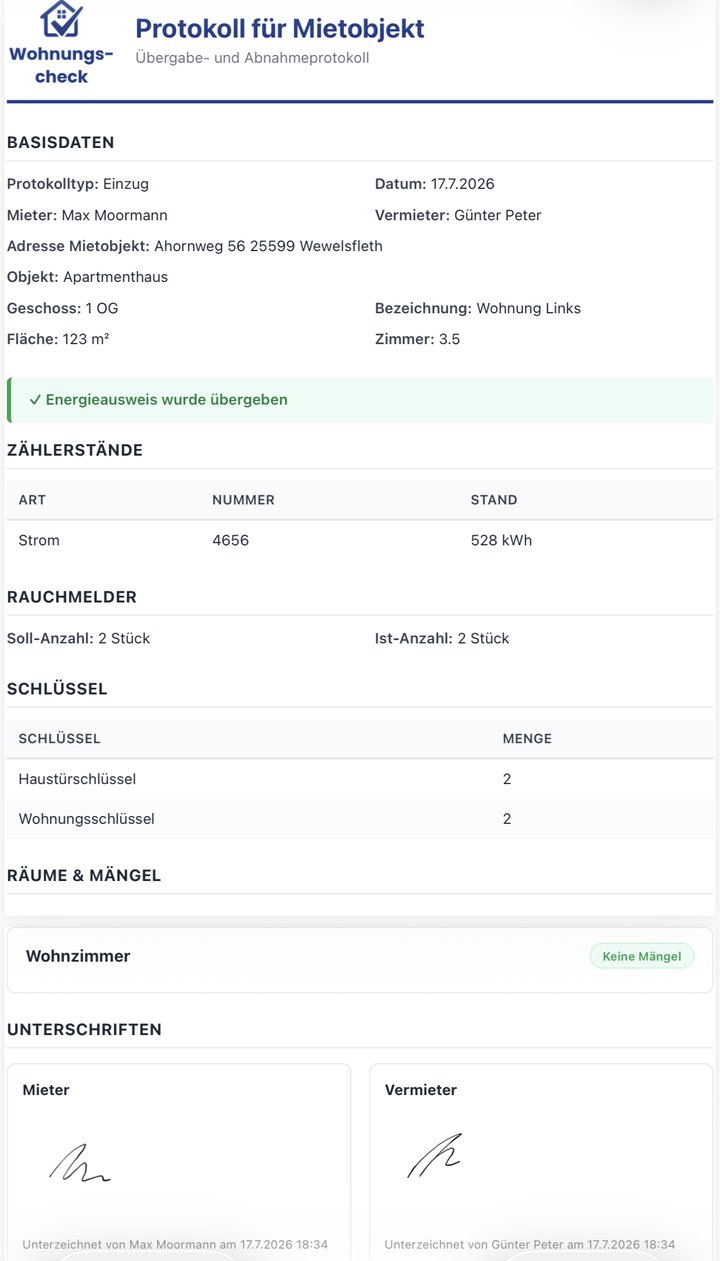Click the MENGE column header
The width and height of the screenshot is (720, 1261).
pyautogui.click(x=527, y=739)
